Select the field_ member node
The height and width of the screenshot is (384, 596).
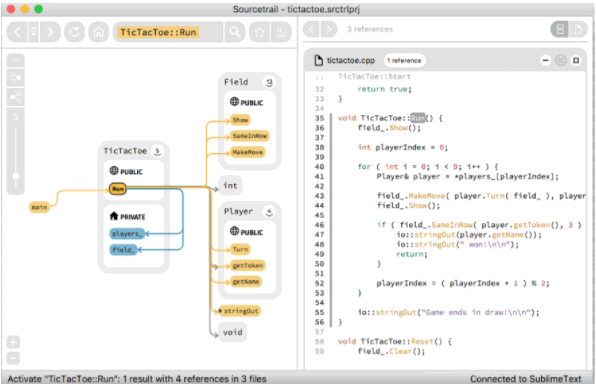click(123, 250)
